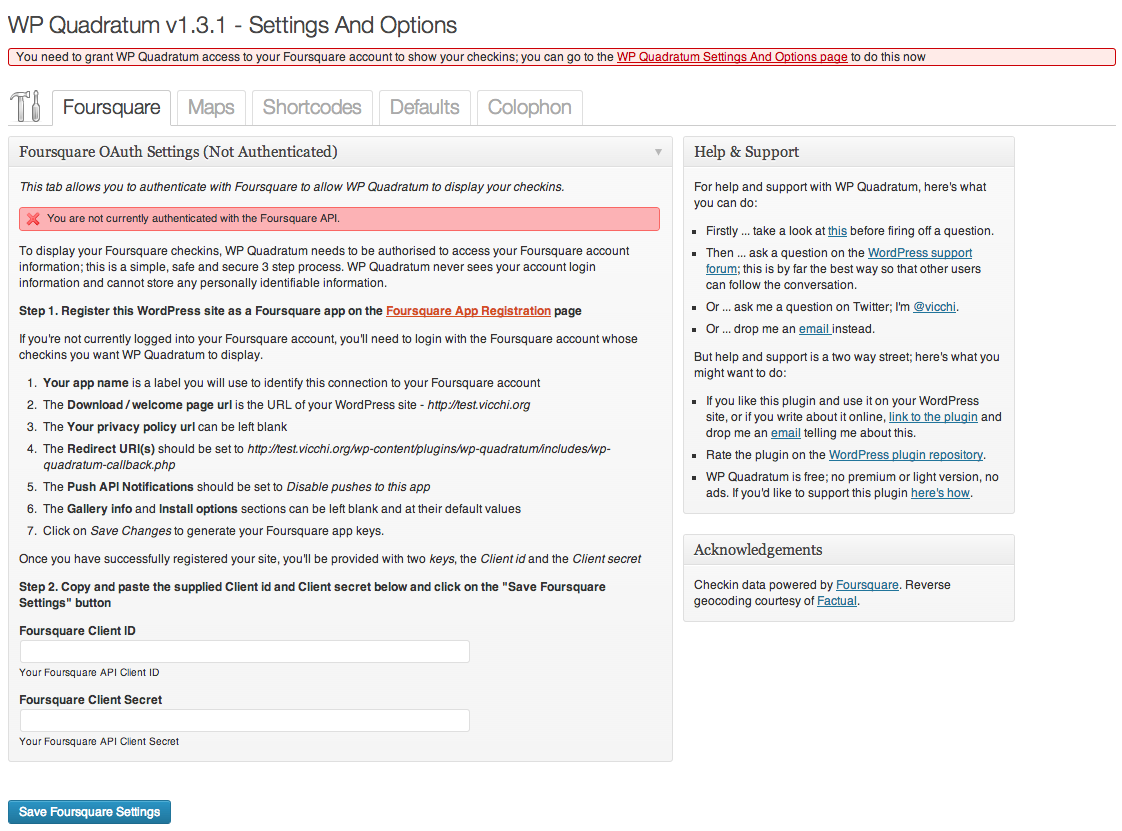Open the Foursquare link in Acknowledgements

[x=867, y=585]
